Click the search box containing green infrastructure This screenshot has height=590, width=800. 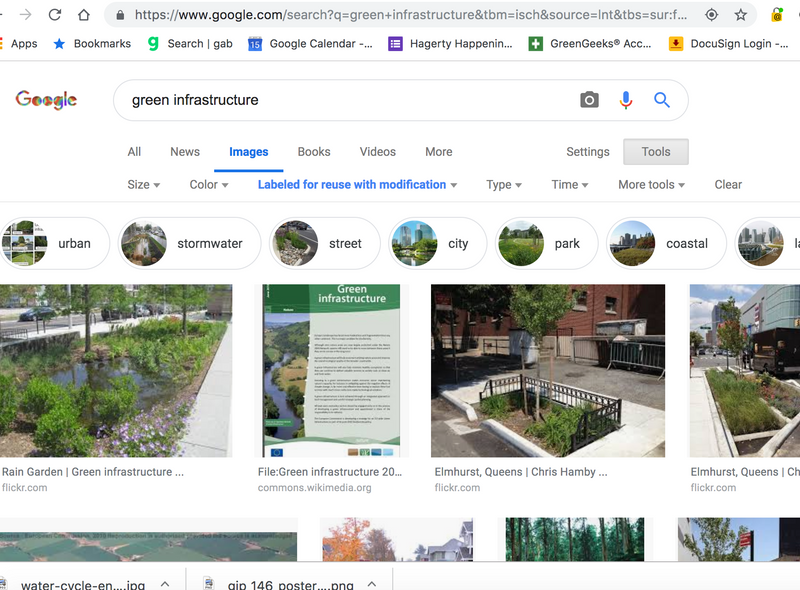click(340, 100)
